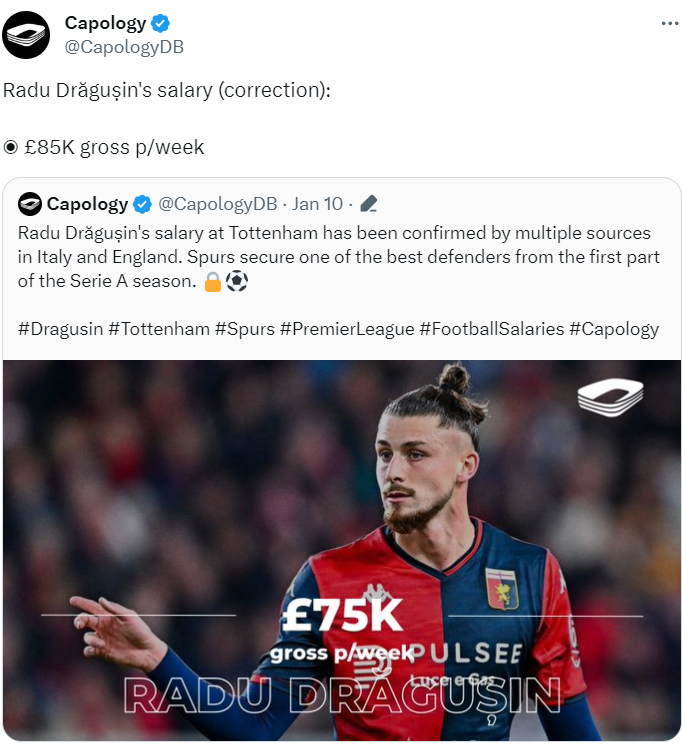Viewport: 682px width, 750px height.
Task: Click the stadium logo watermark on the photo
Action: click(x=610, y=397)
